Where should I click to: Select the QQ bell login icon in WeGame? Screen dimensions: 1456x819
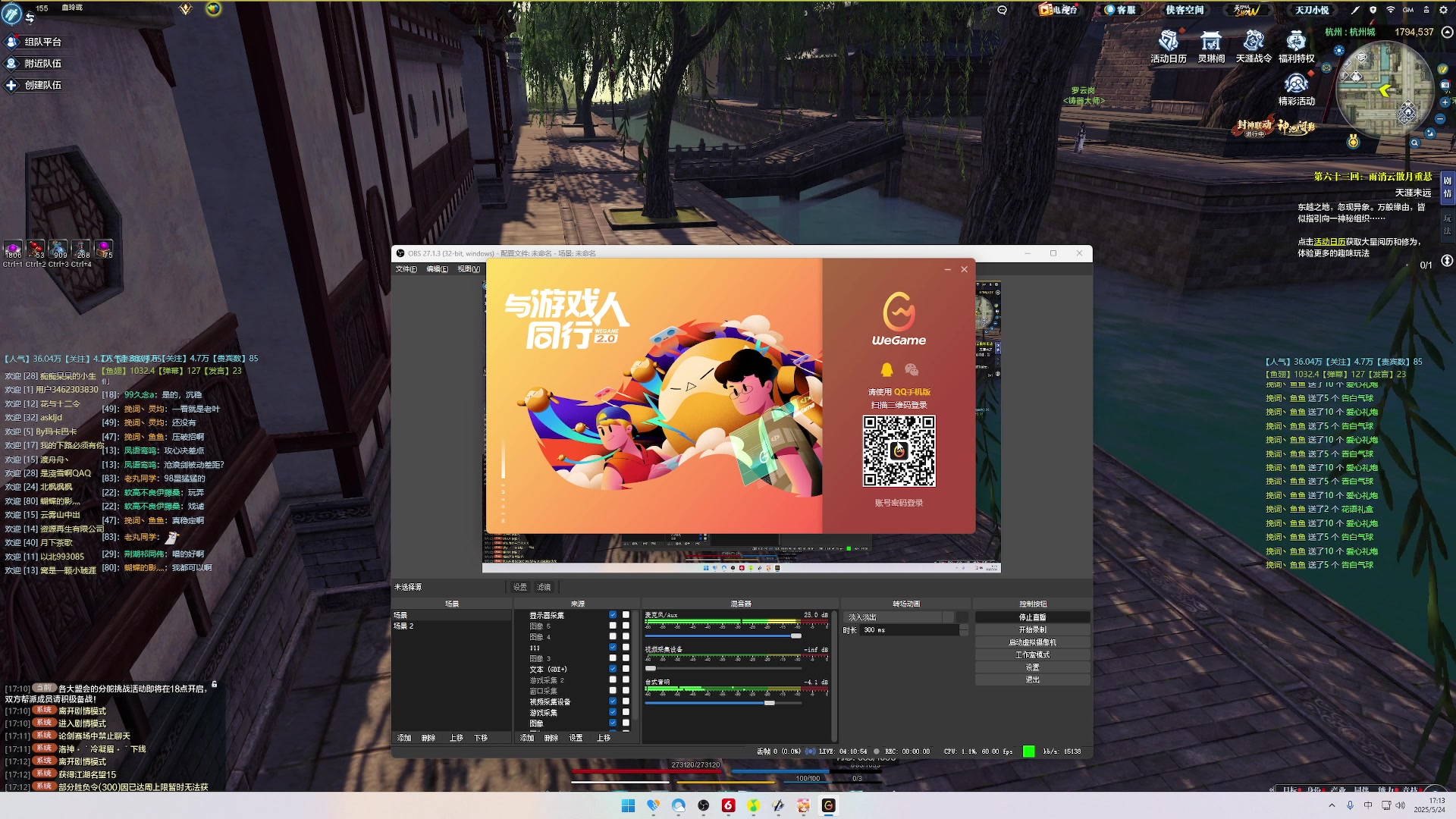(886, 369)
